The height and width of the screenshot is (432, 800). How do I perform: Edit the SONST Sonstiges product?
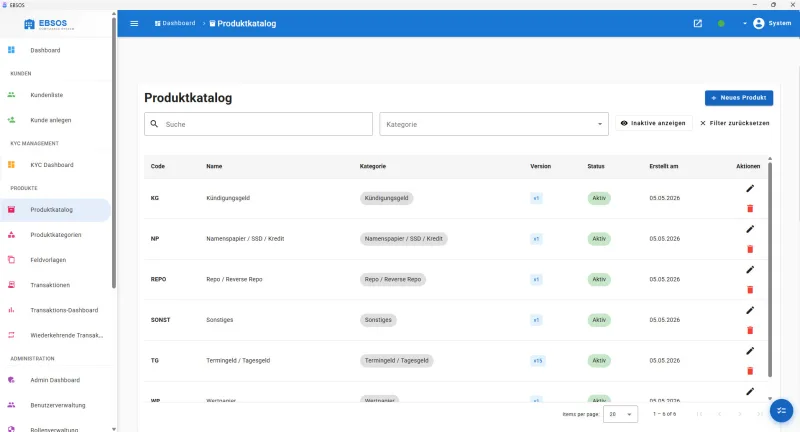(x=750, y=310)
